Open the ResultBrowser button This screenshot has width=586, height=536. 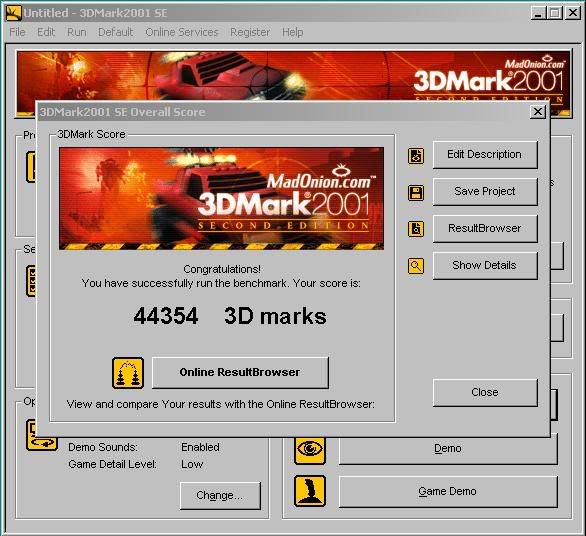pos(485,228)
